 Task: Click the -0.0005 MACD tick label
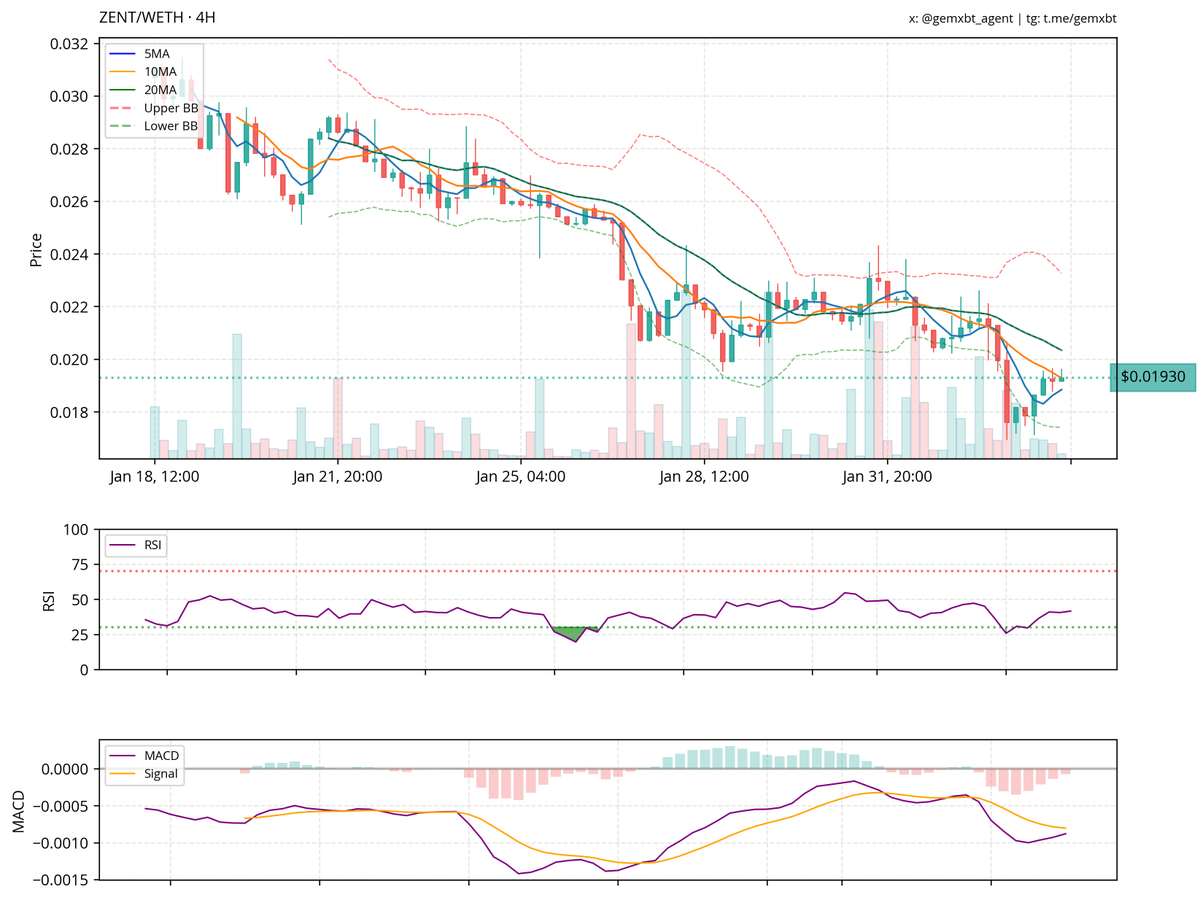pyautogui.click(x=62, y=806)
